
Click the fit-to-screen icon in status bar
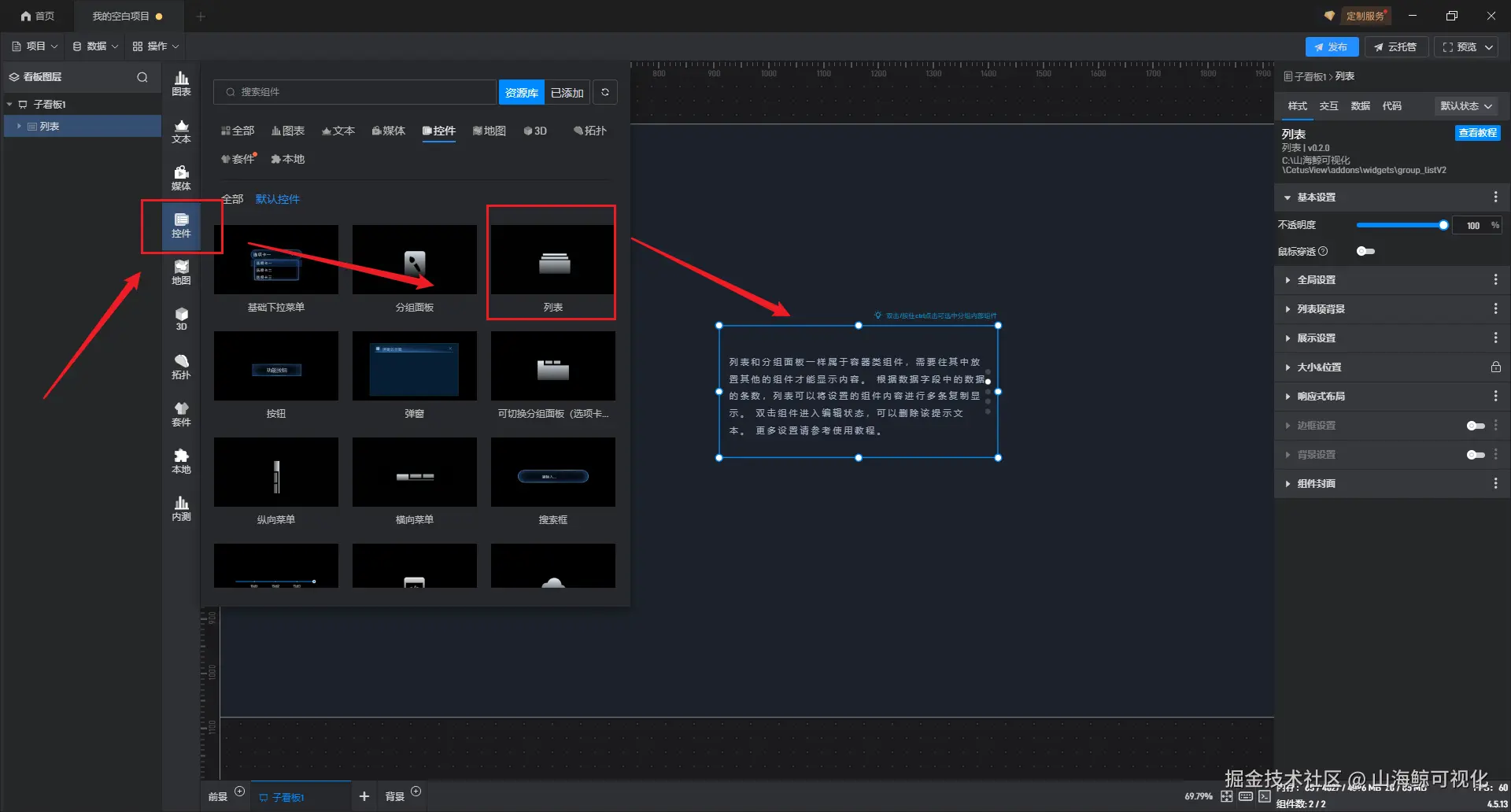1227,796
